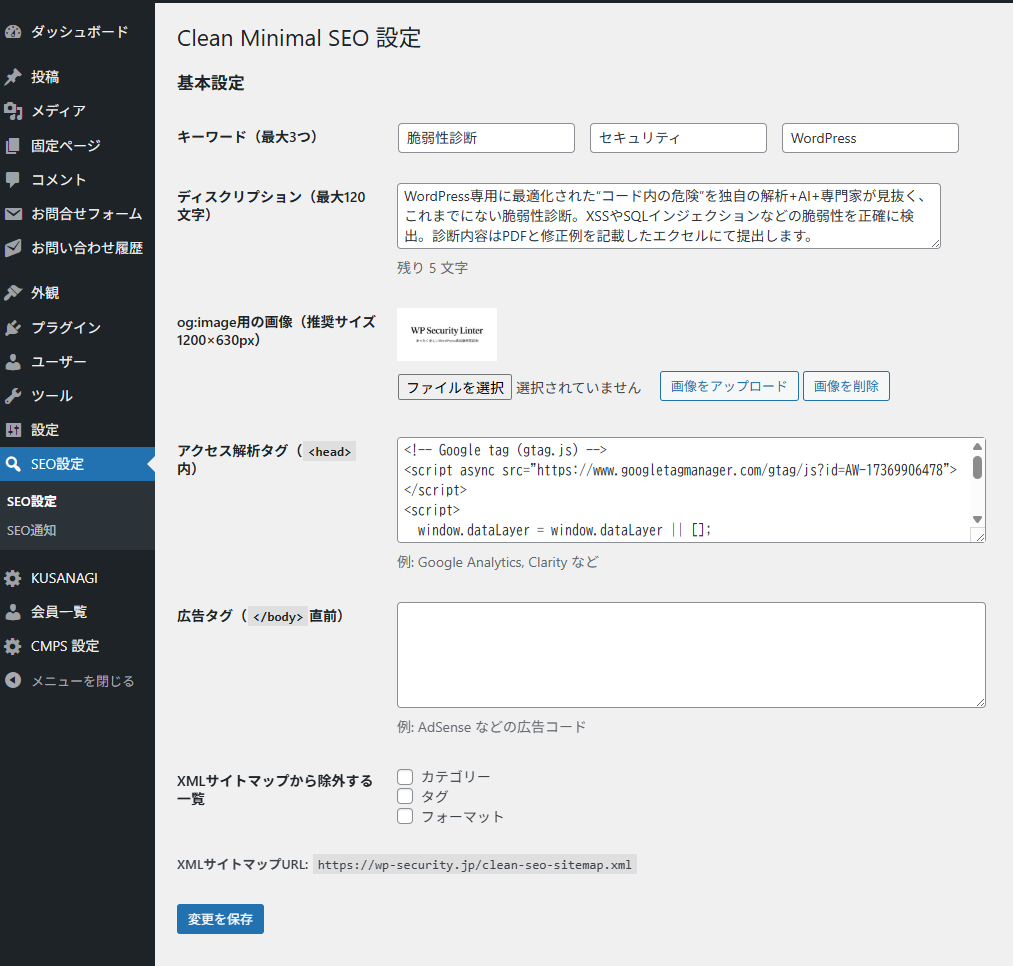Save settings with 変更を保存
Screen dimensions: 1013x966
tap(220, 919)
